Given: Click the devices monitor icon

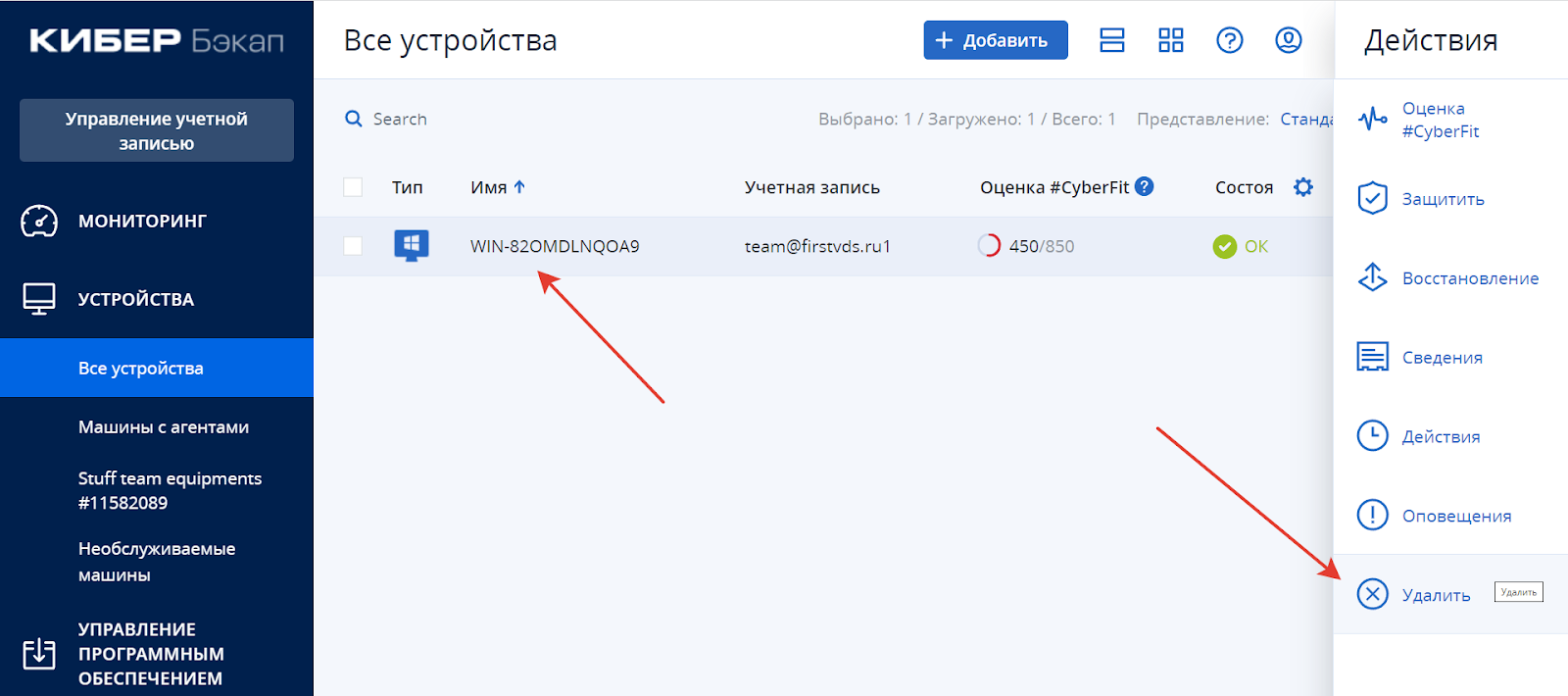Looking at the screenshot, I should pos(39,299).
